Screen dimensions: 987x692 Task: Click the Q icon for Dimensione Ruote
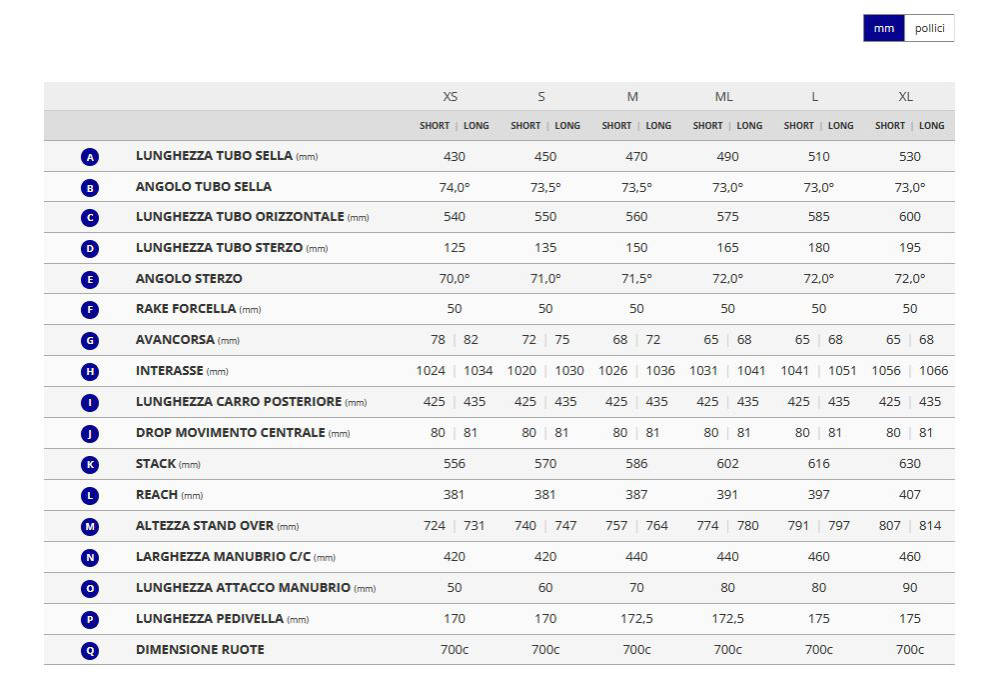click(x=90, y=650)
